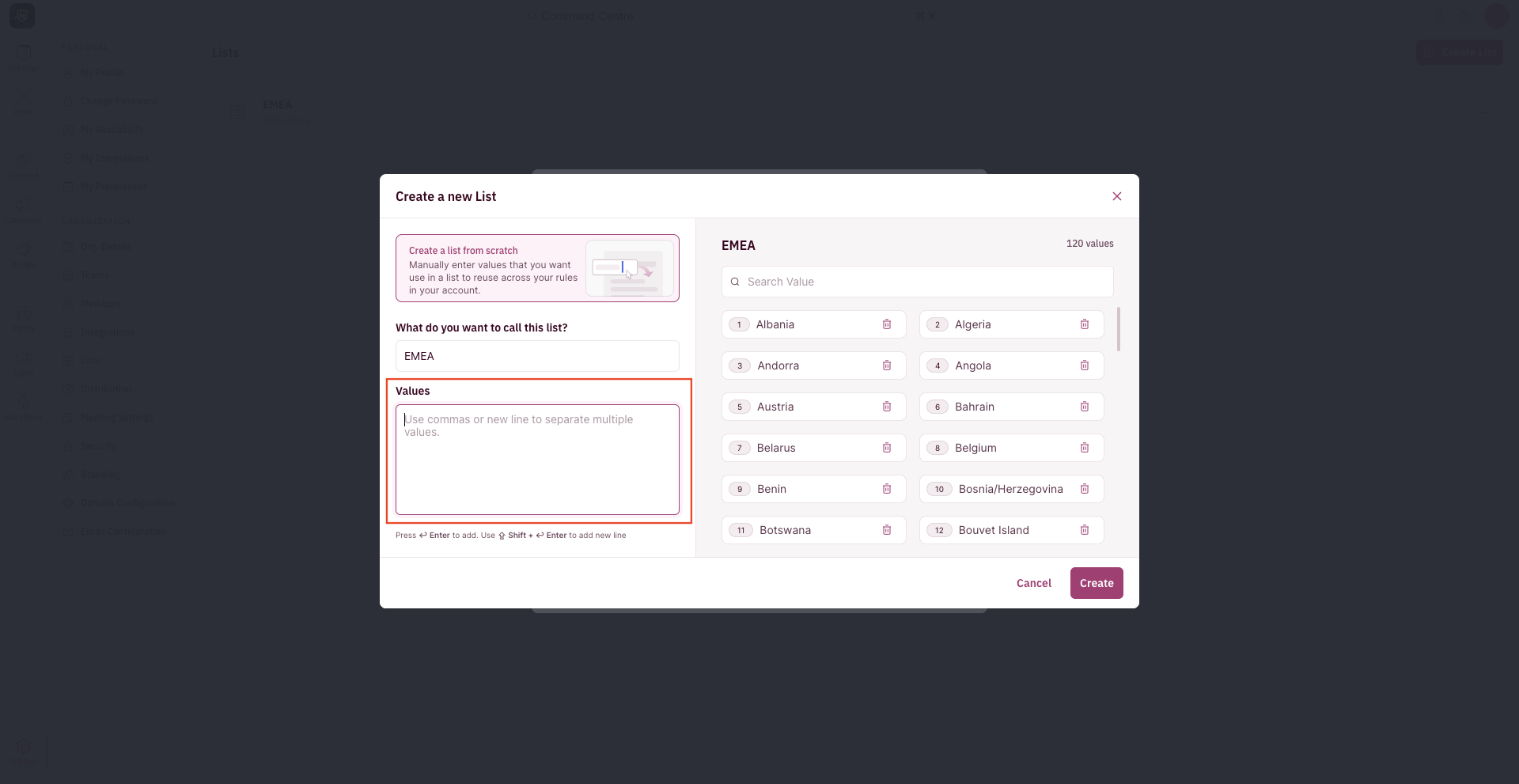Delete Albania from the list
Image resolution: width=1519 pixels, height=784 pixels.
(887, 324)
